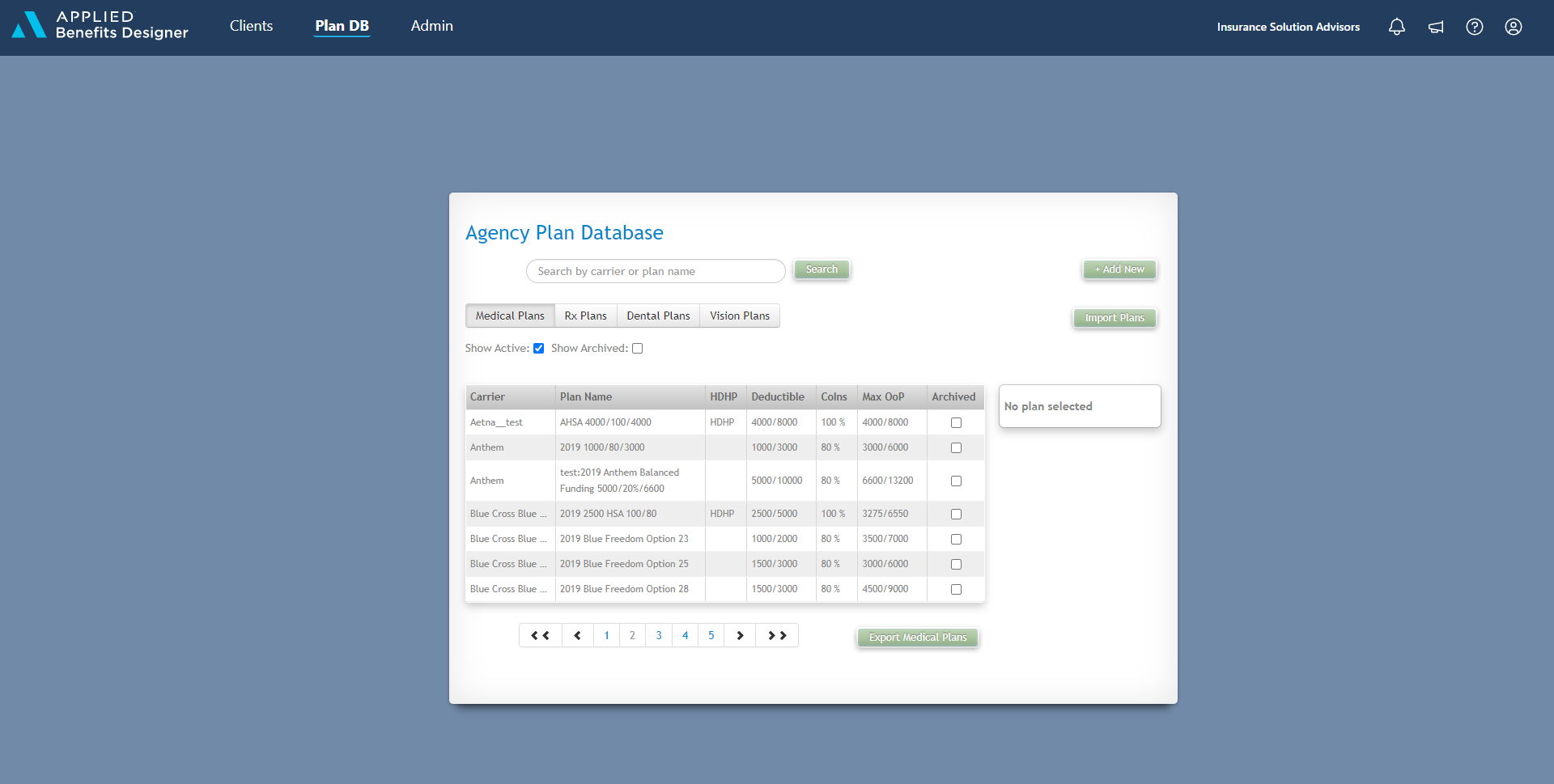Sort by the Deductible column header
The width and height of the screenshot is (1554, 784).
(781, 396)
